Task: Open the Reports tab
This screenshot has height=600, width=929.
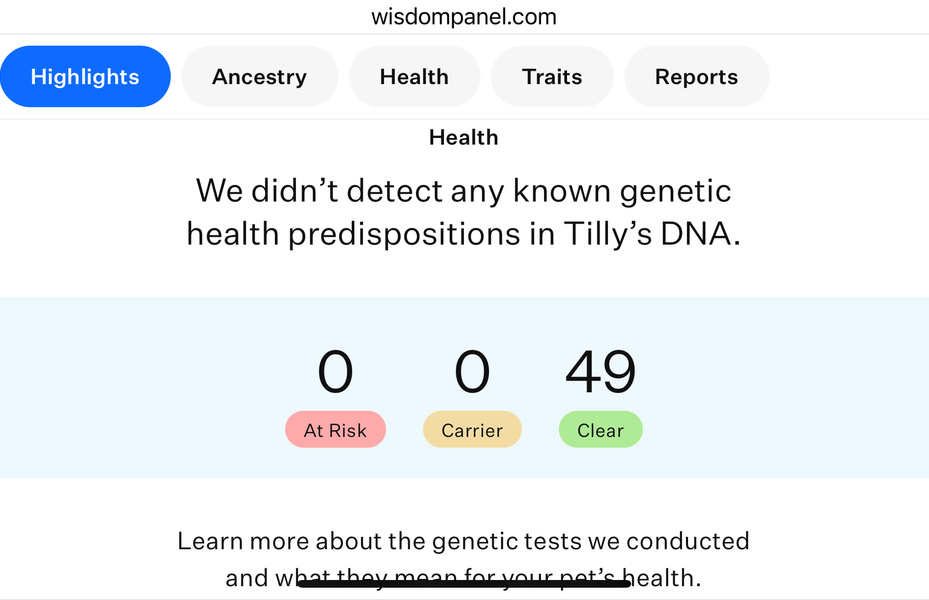Action: (x=696, y=76)
